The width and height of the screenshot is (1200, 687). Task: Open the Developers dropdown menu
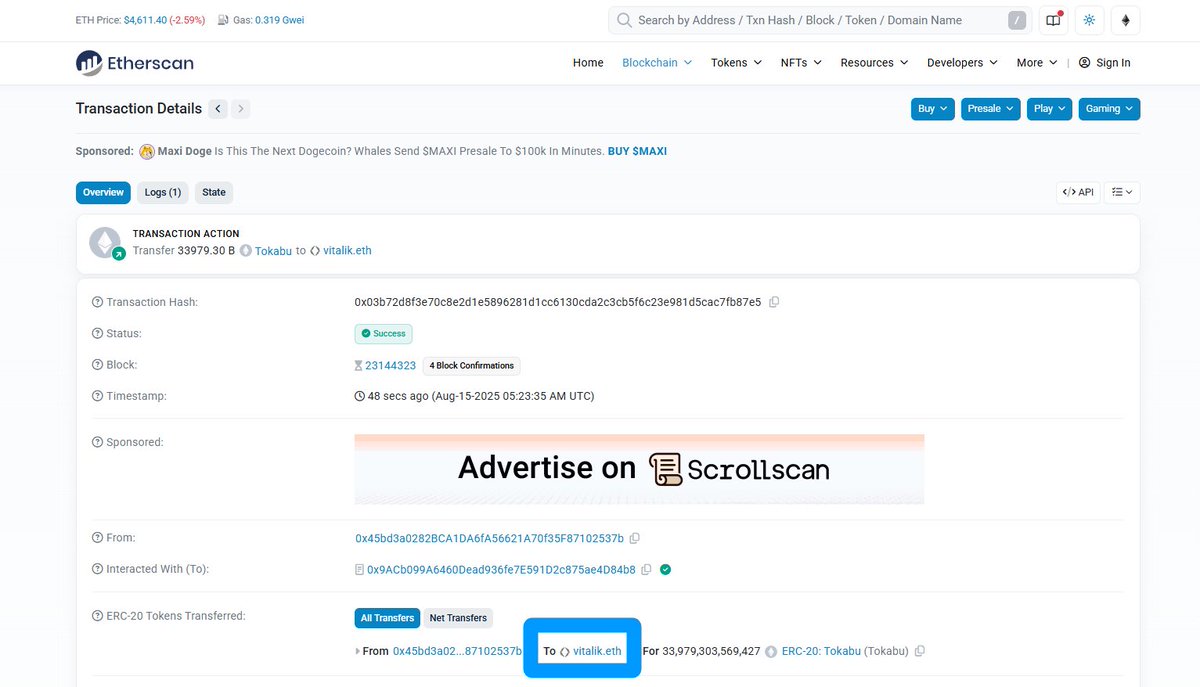tap(962, 63)
